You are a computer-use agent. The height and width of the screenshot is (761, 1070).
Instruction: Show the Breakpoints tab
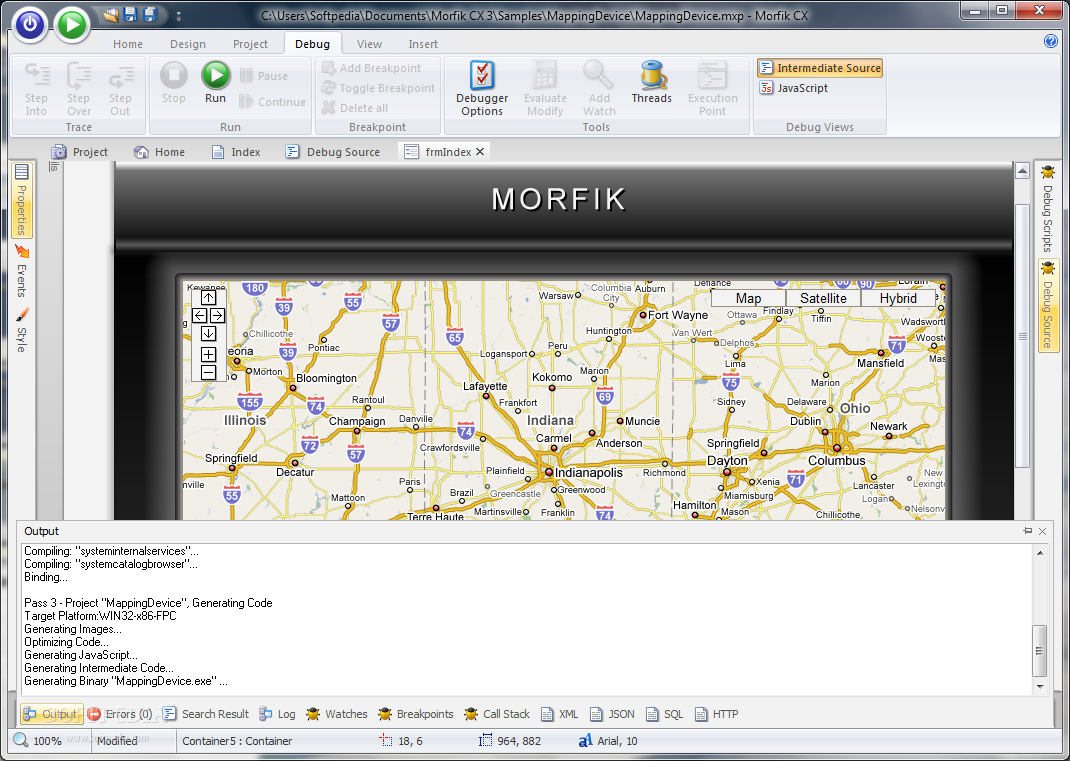coord(416,714)
